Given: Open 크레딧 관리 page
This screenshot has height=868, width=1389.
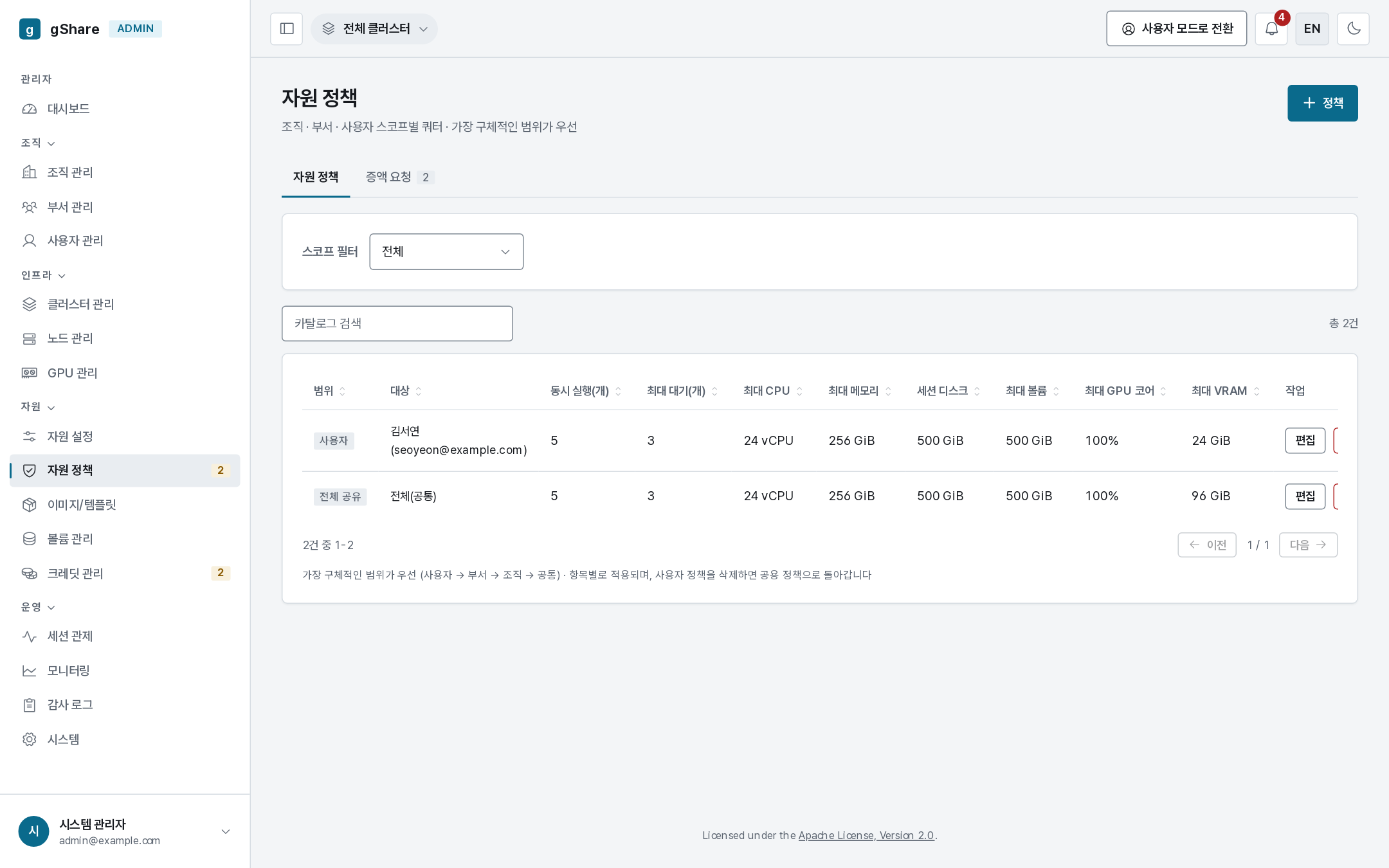Looking at the screenshot, I should point(125,573).
